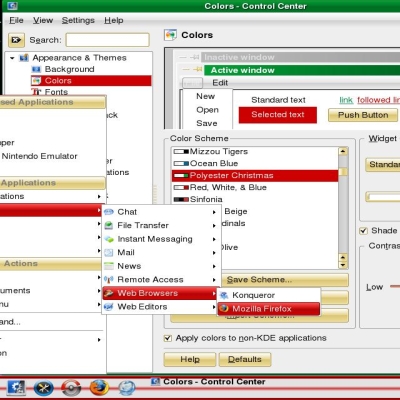Click the blue globe icon on taskbar
The height and width of the screenshot is (400, 400).
click(x=127, y=388)
